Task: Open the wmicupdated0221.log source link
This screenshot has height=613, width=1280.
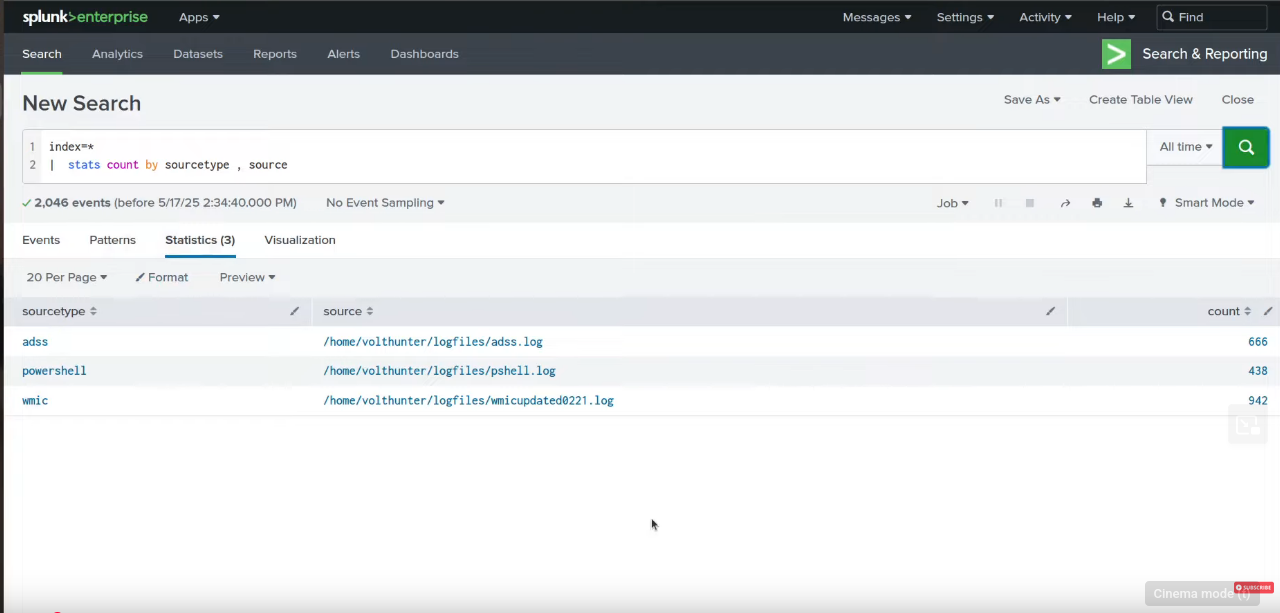Action: (x=468, y=400)
